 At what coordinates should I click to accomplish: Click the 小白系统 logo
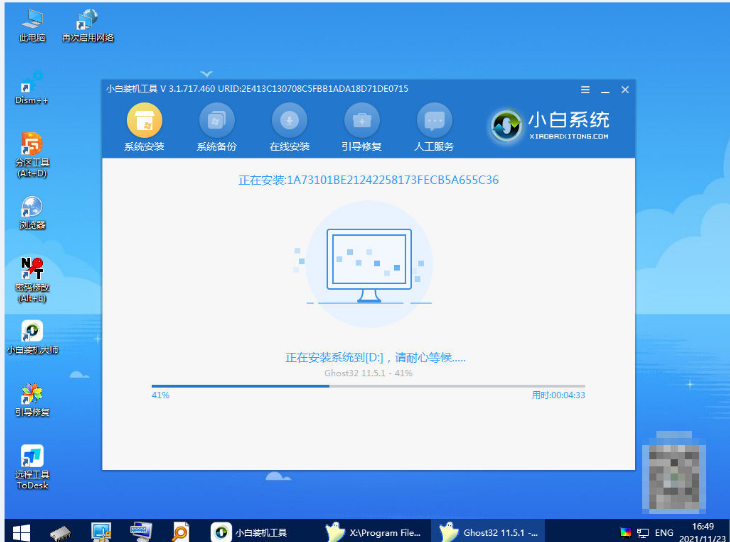pos(550,126)
